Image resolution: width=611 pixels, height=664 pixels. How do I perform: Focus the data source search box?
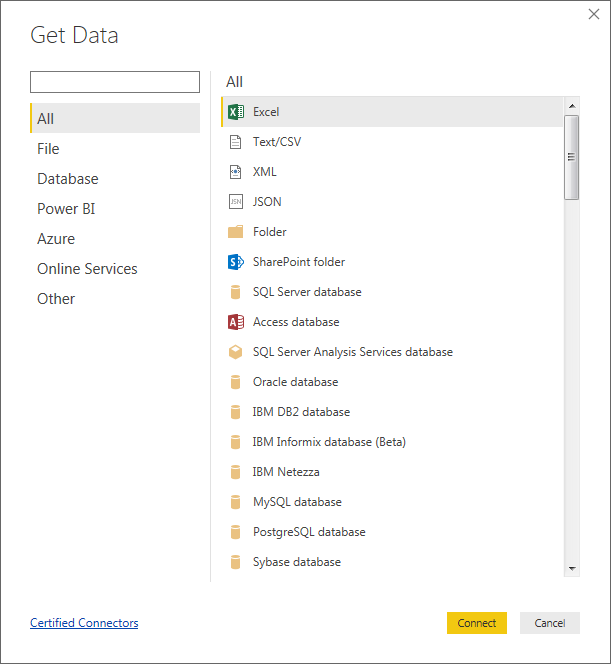point(115,82)
